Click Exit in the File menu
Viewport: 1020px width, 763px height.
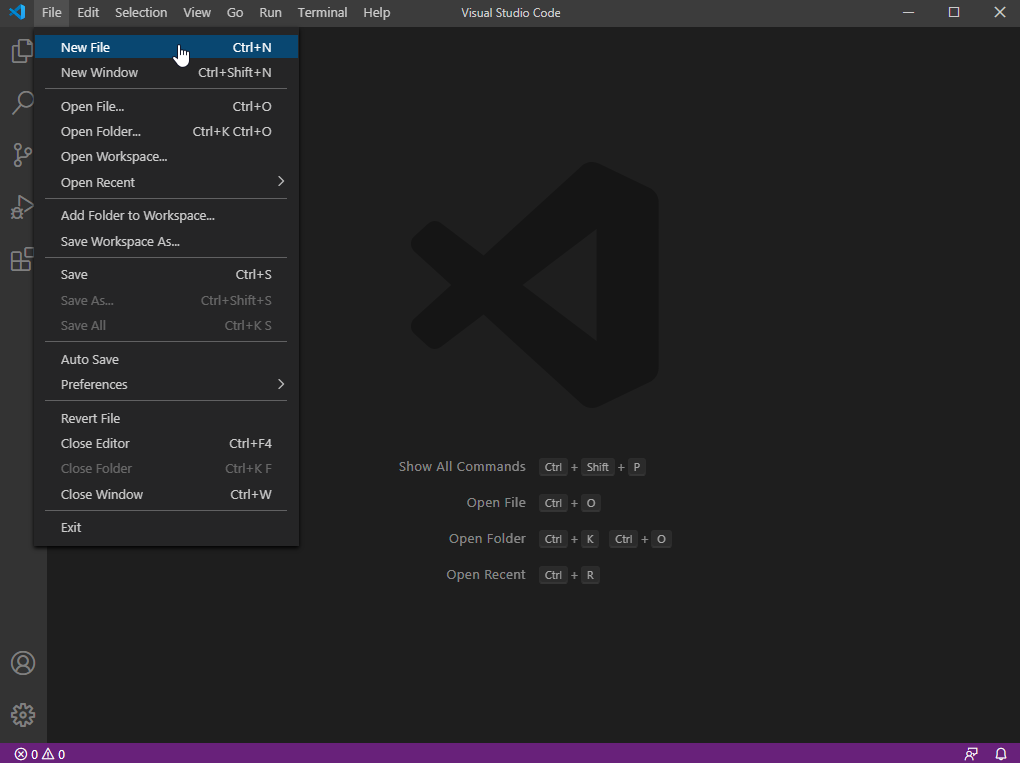(71, 527)
